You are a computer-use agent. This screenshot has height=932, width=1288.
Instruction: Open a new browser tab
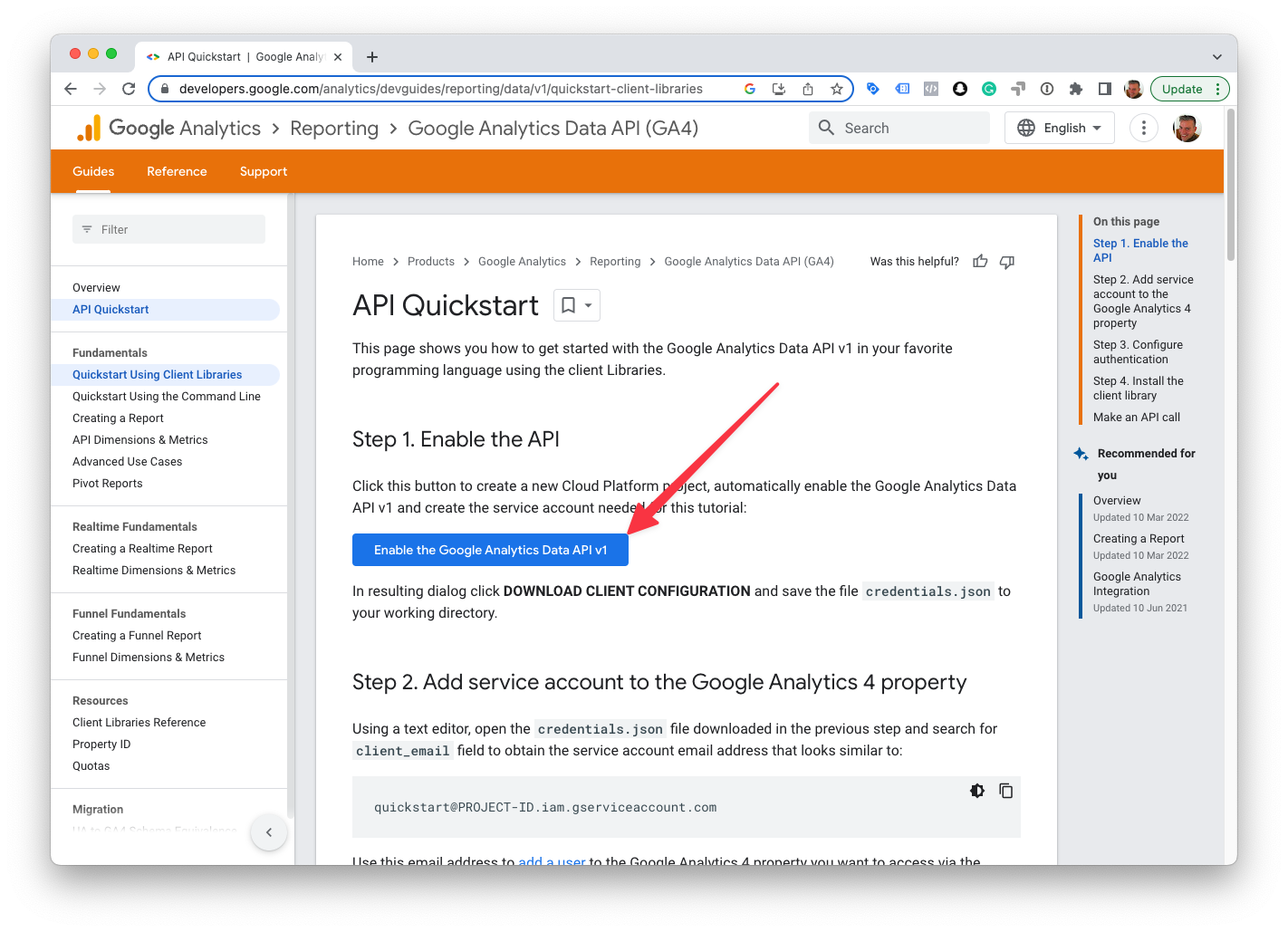(x=372, y=57)
